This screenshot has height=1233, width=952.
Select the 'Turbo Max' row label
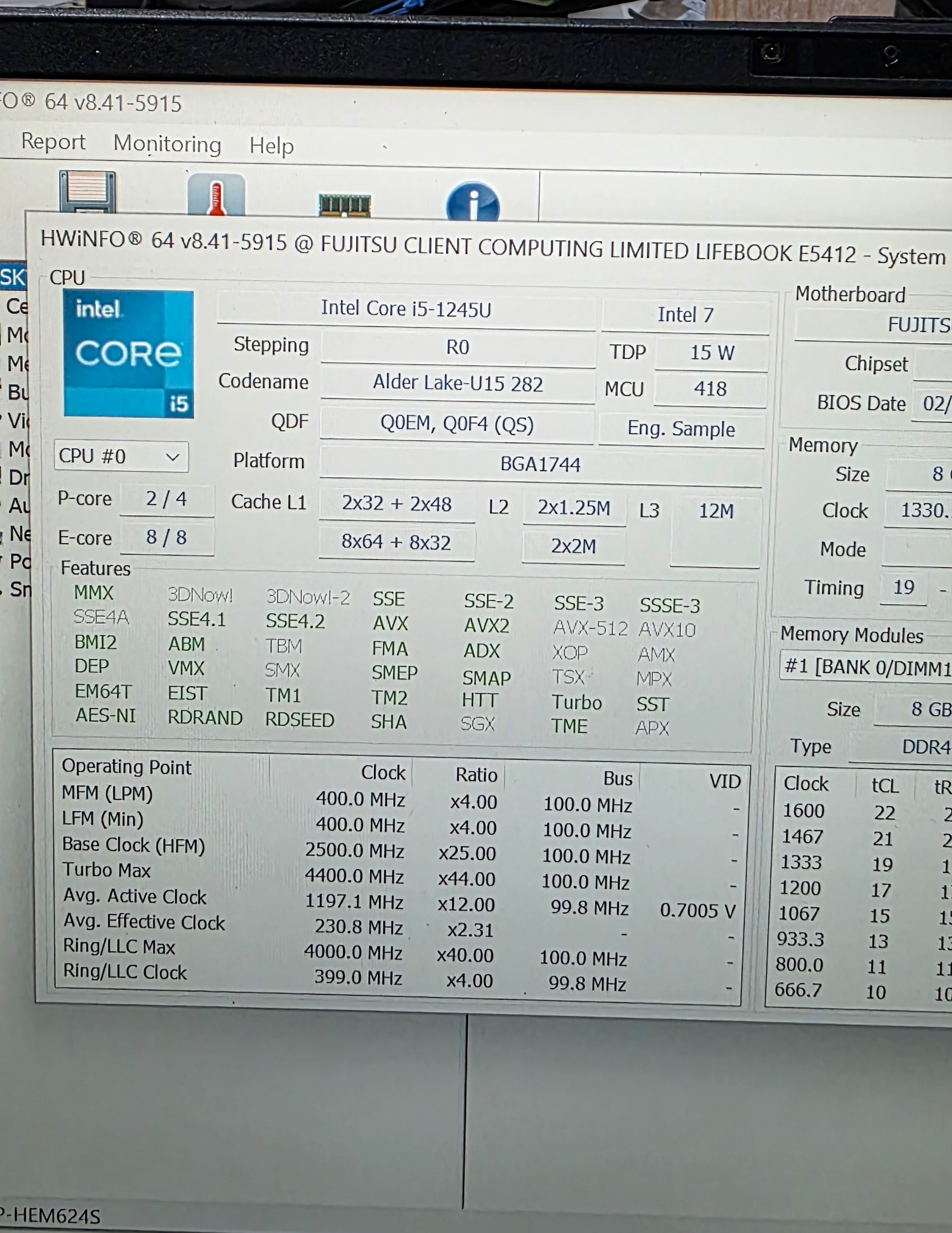pos(107,870)
